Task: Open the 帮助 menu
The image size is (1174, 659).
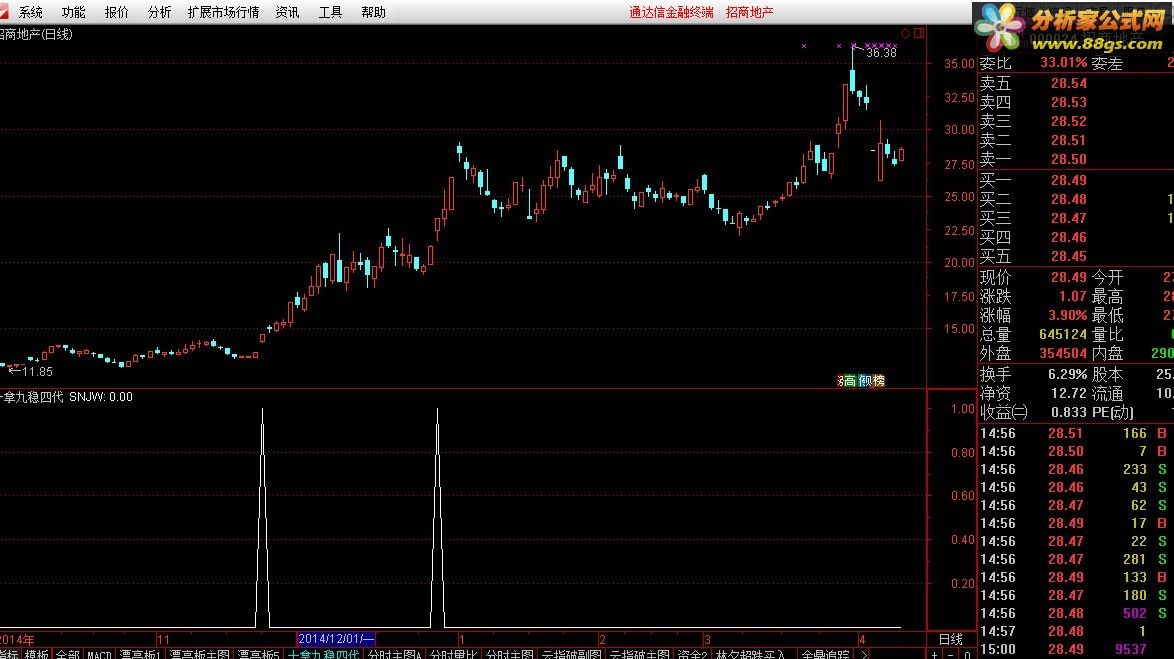Action: click(x=373, y=12)
